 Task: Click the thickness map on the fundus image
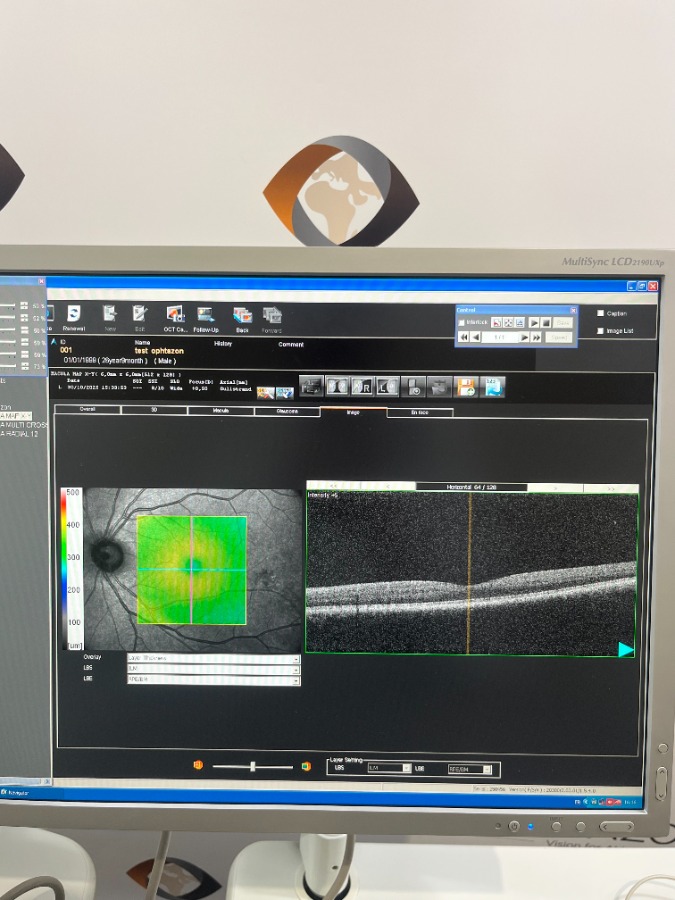(191, 570)
